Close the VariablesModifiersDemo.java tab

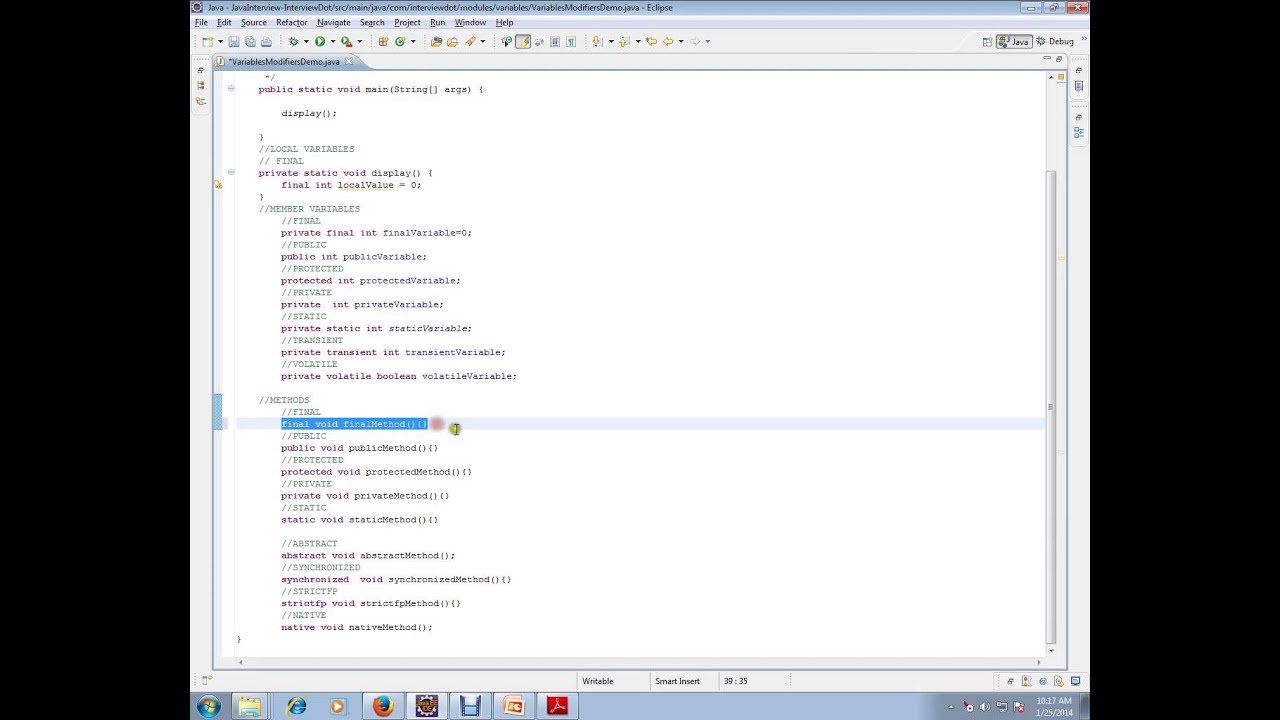(348, 62)
